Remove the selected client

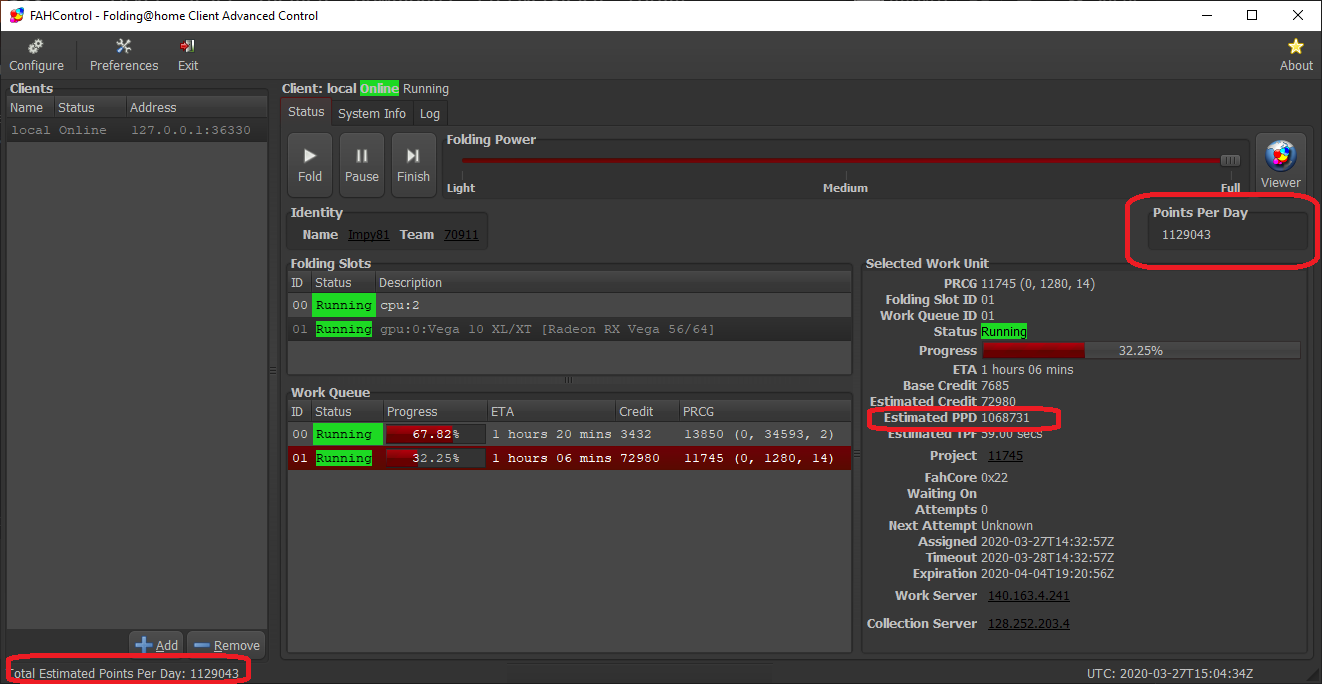(226, 645)
